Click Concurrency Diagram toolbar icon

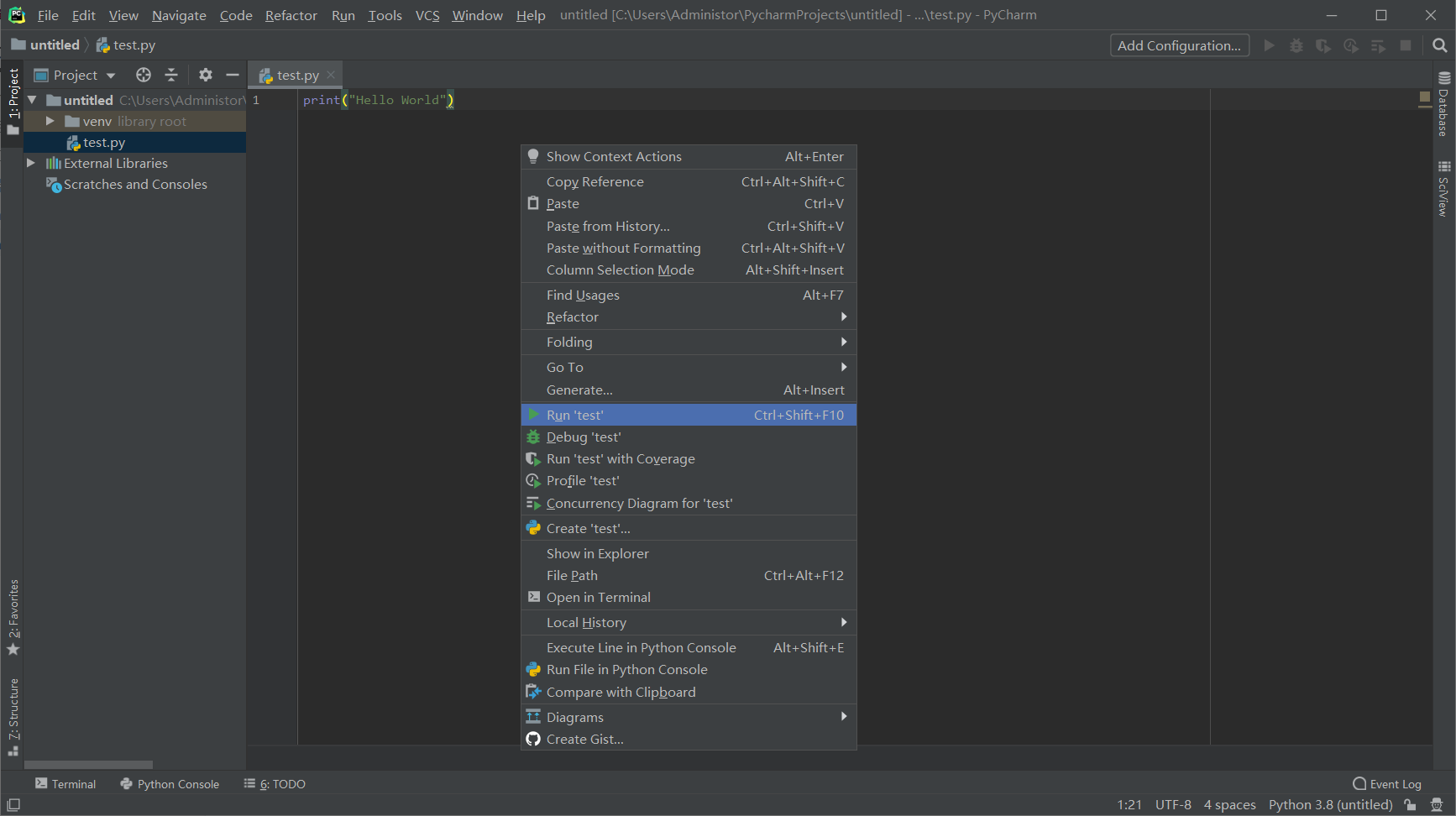pyautogui.click(x=1378, y=45)
